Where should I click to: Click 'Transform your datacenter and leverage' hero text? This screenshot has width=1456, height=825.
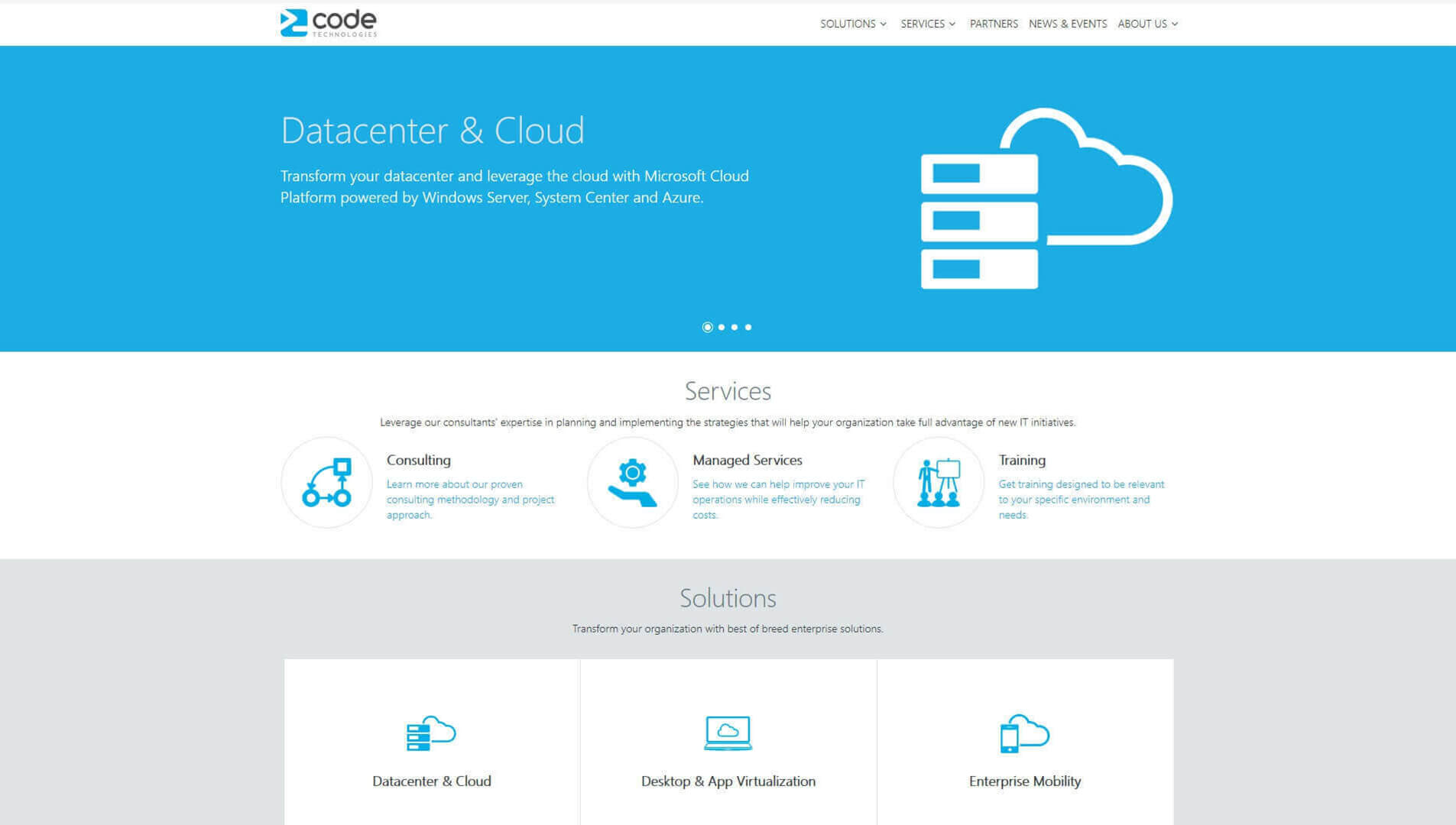pyautogui.click(x=514, y=186)
